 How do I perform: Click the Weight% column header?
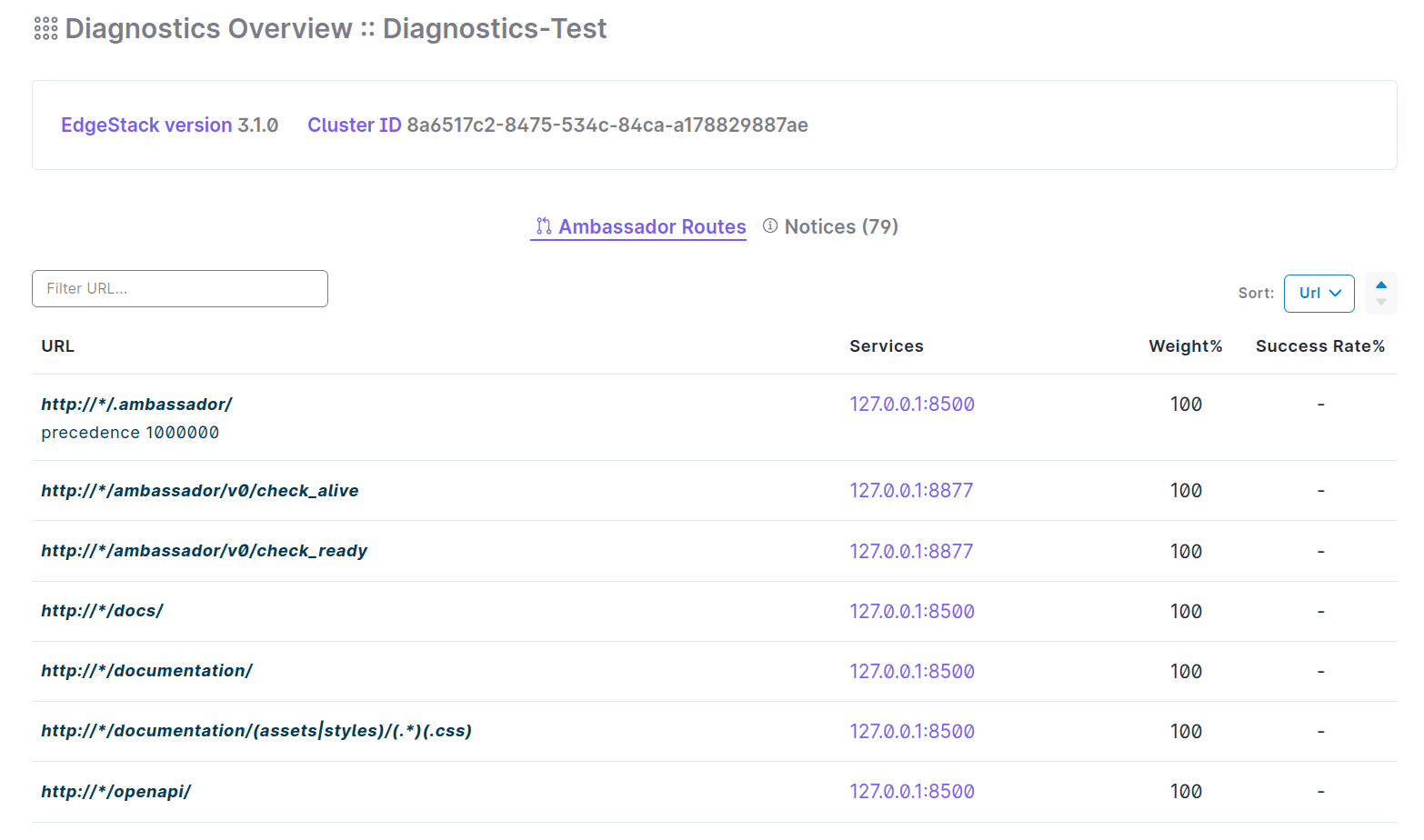1186,346
